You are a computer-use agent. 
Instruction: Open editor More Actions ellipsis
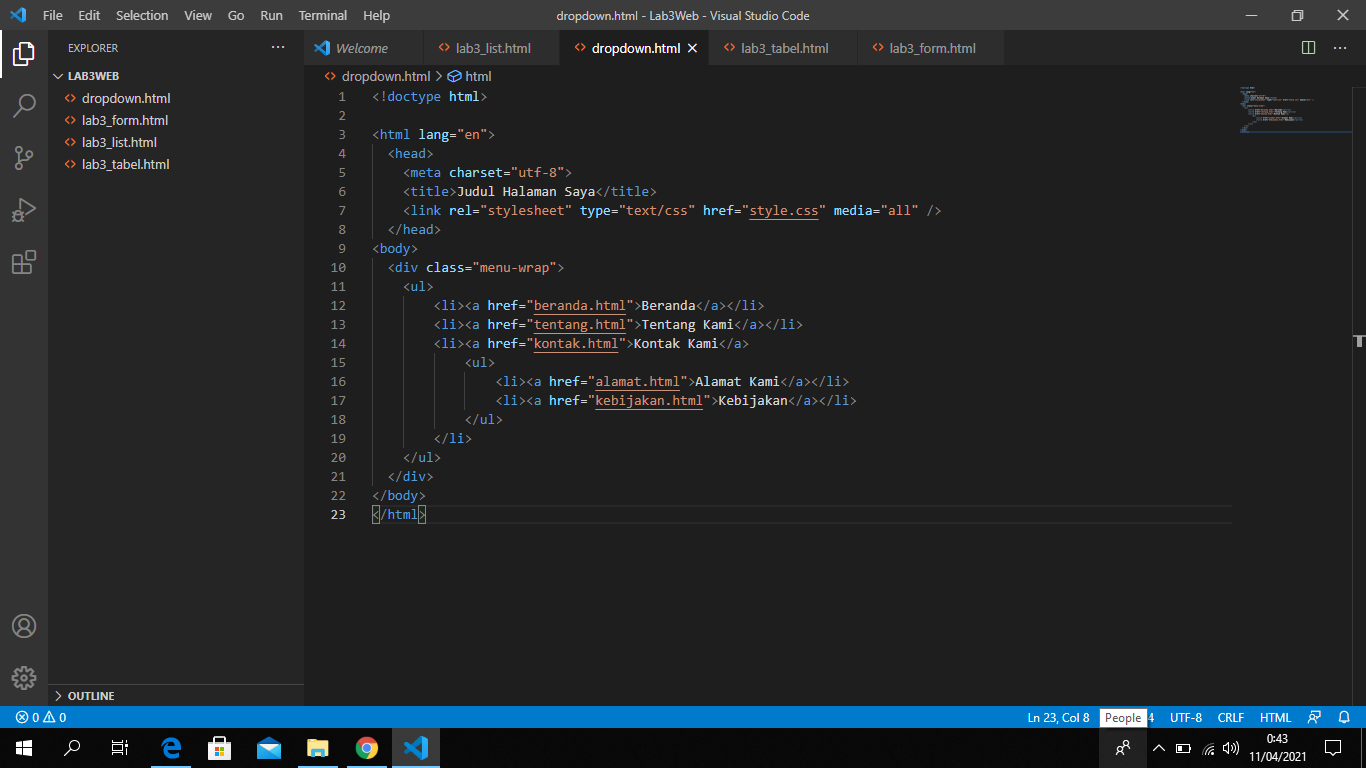tap(1340, 48)
